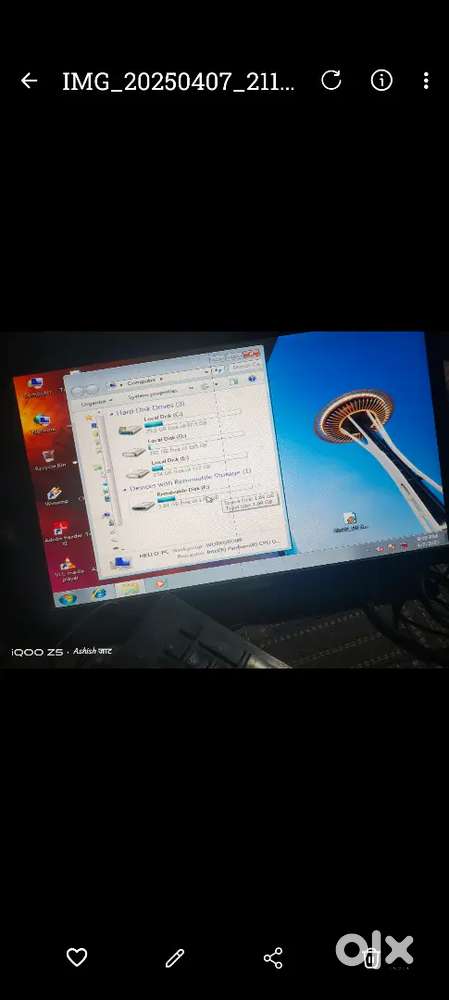This screenshot has height=1000, width=449.
Task: Click the media player taskbar icon in photo
Action: tap(160, 583)
